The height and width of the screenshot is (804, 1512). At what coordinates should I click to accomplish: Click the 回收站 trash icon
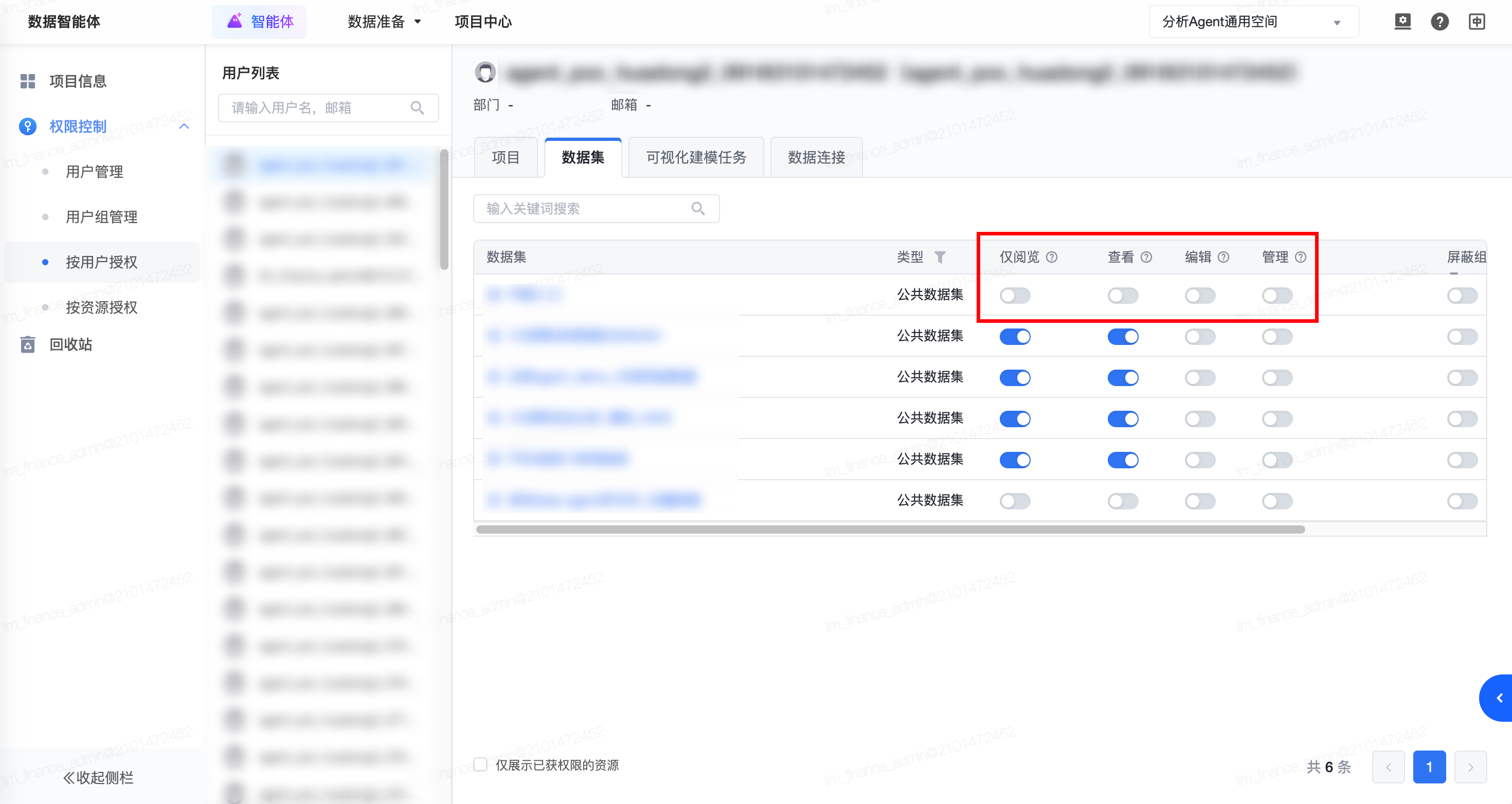point(28,344)
